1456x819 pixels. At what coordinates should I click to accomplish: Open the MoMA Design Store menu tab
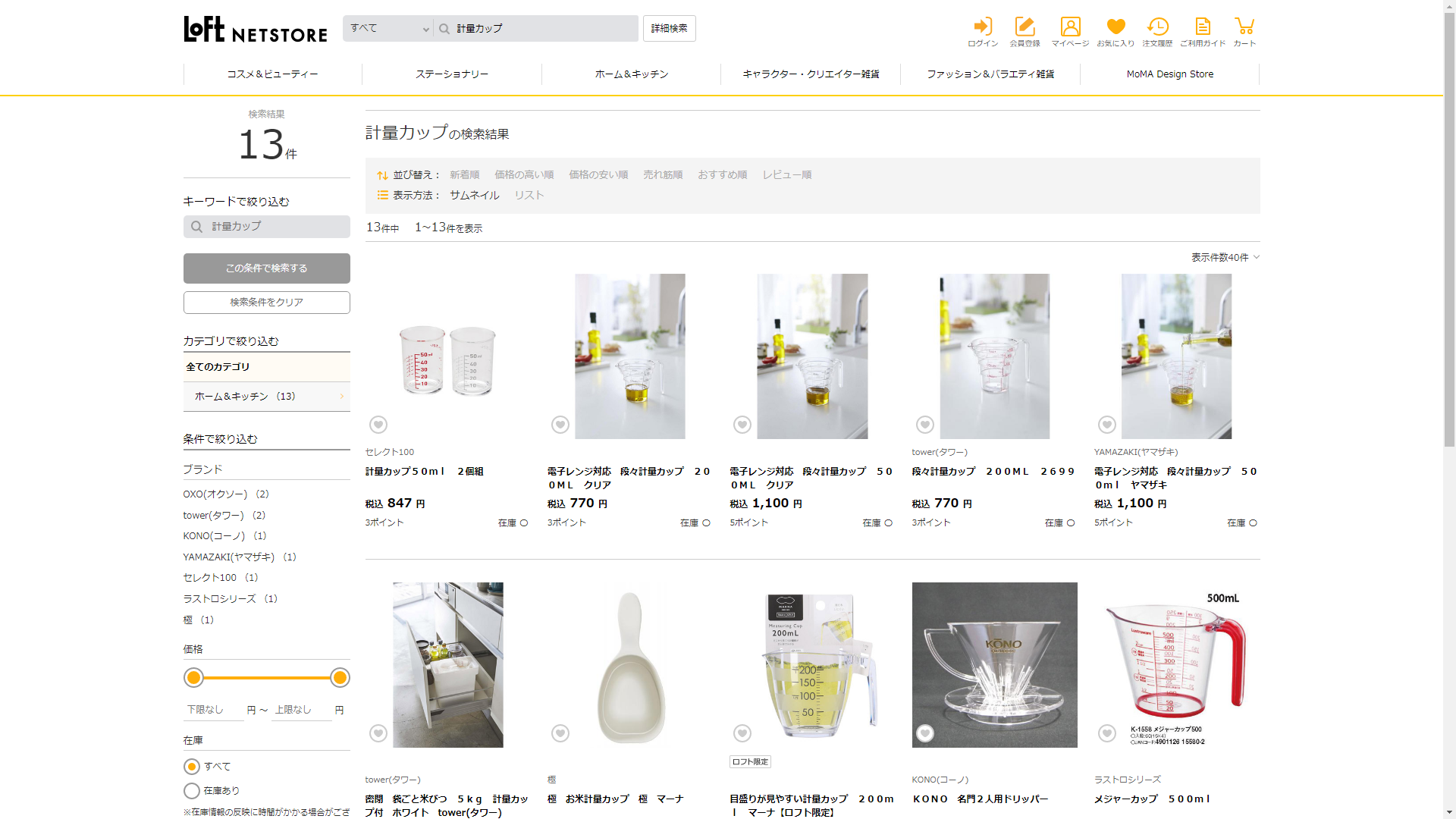point(1169,74)
